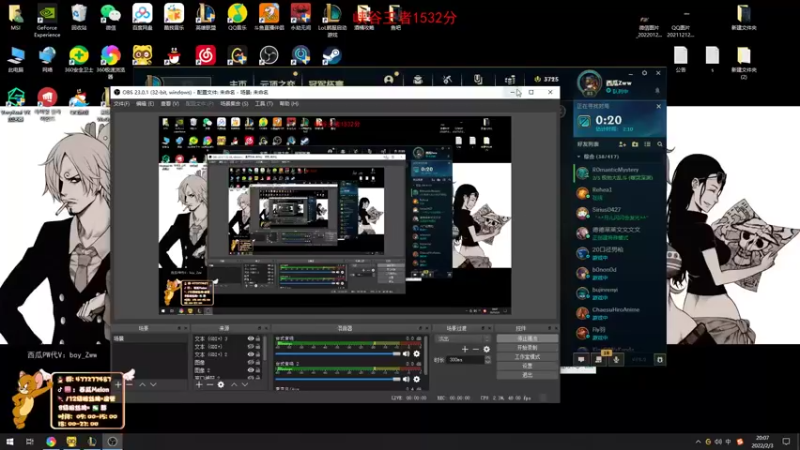Adjust second mixer channel volume slider

point(338,379)
